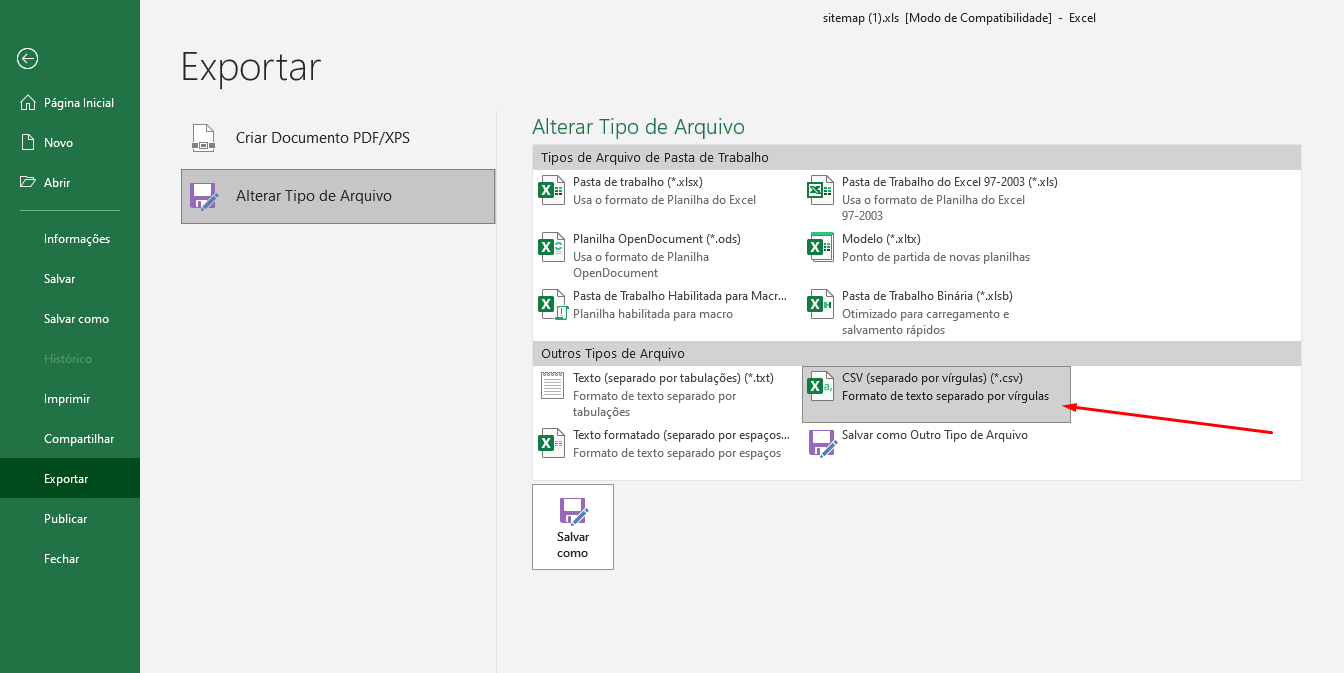Screen dimensions: 1344x673
Task: Open the Abrir menu item
Action: pos(70,182)
